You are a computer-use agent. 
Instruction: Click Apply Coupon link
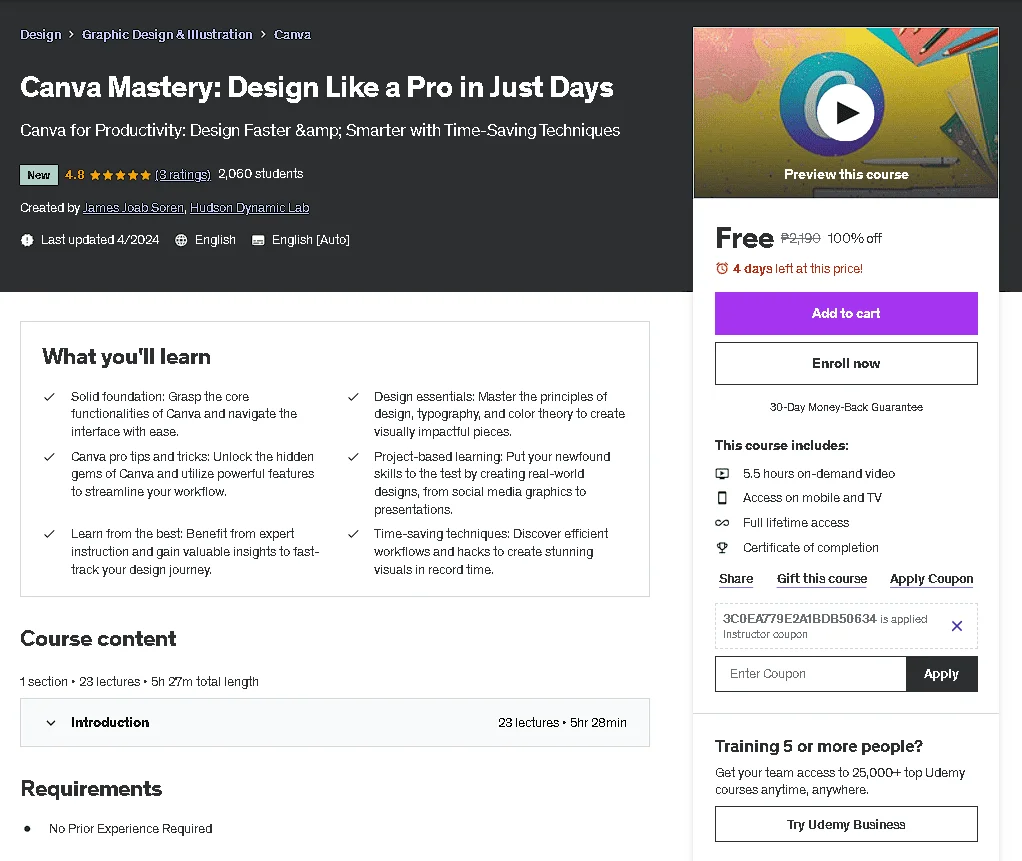(x=931, y=579)
